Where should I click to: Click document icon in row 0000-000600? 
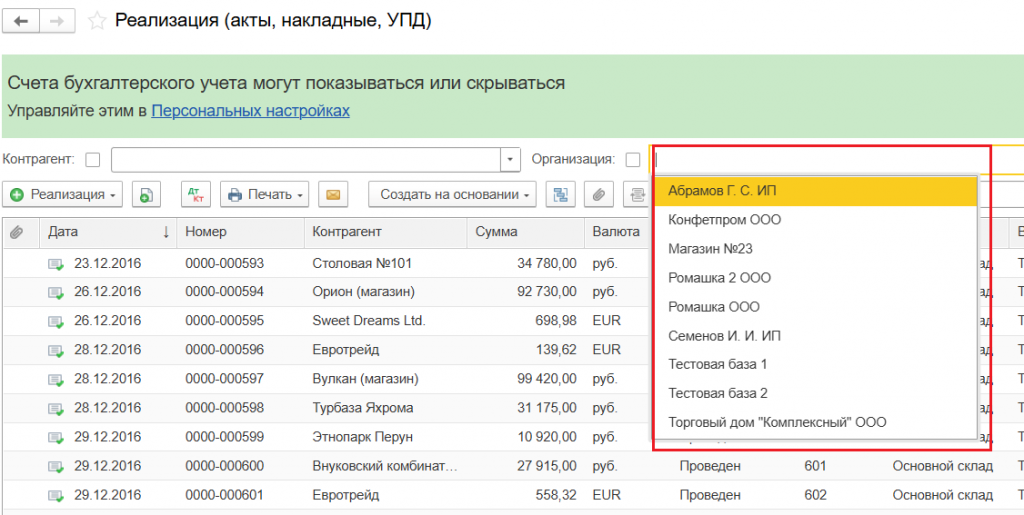pyautogui.click(x=56, y=467)
